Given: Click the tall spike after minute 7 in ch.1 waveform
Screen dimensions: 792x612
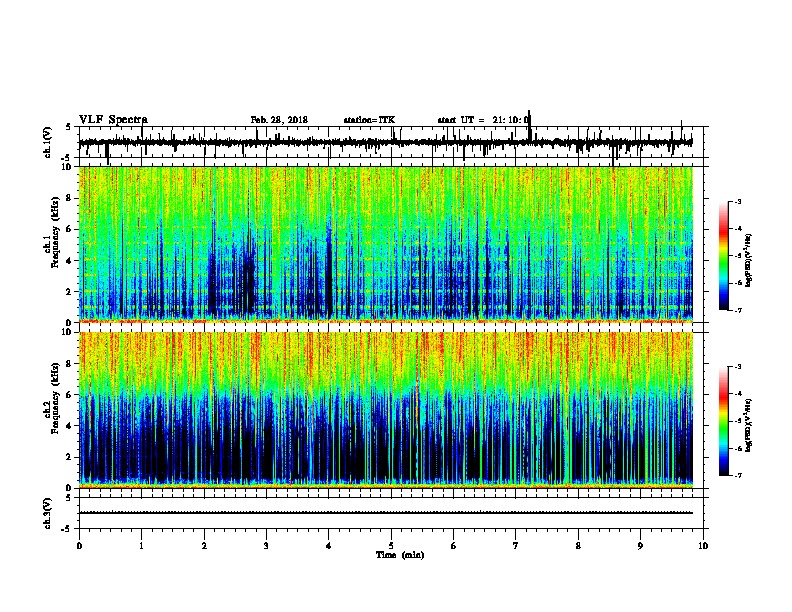Looking at the screenshot, I should pyautogui.click(x=529, y=126).
